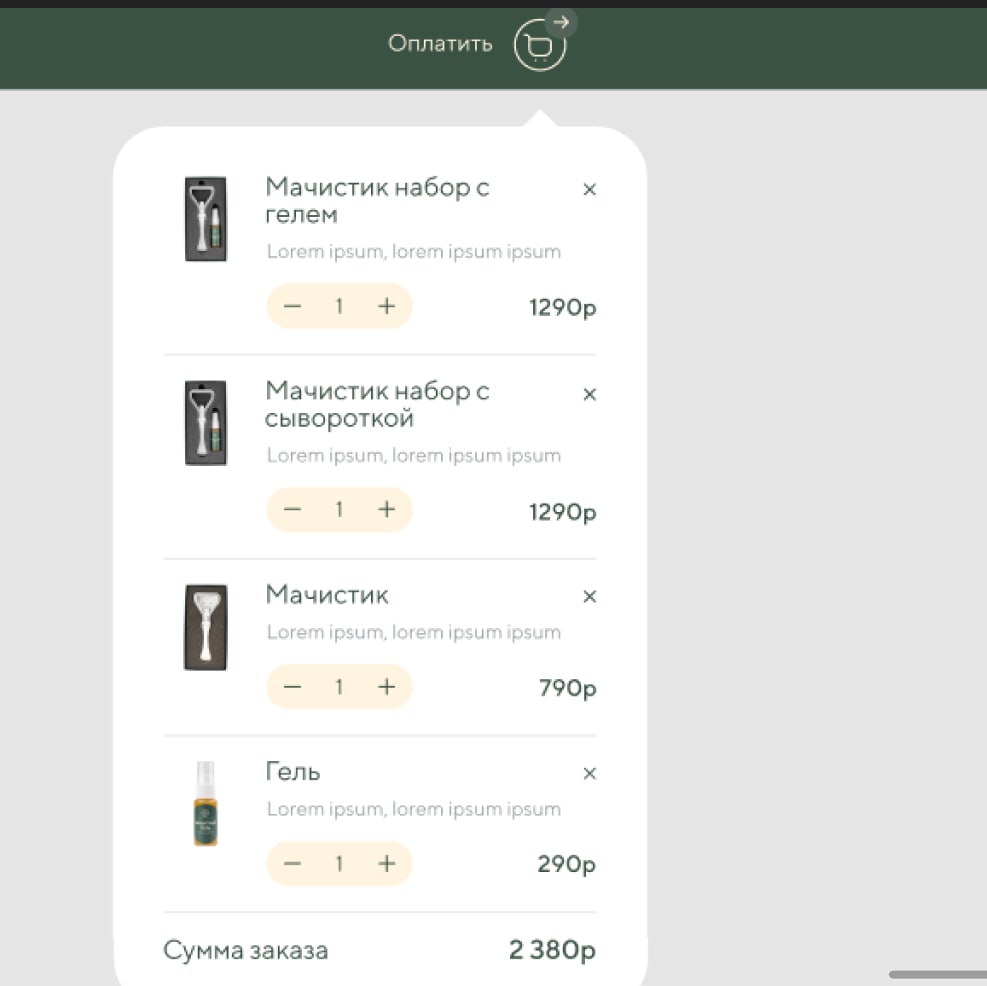The width and height of the screenshot is (987, 986).
Task: Click the title Мачистик набор с сывороткой
Action: point(377,404)
